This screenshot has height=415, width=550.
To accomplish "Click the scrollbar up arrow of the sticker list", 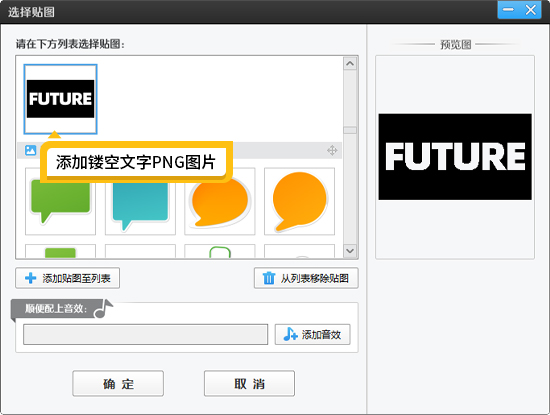I will pyautogui.click(x=350, y=63).
